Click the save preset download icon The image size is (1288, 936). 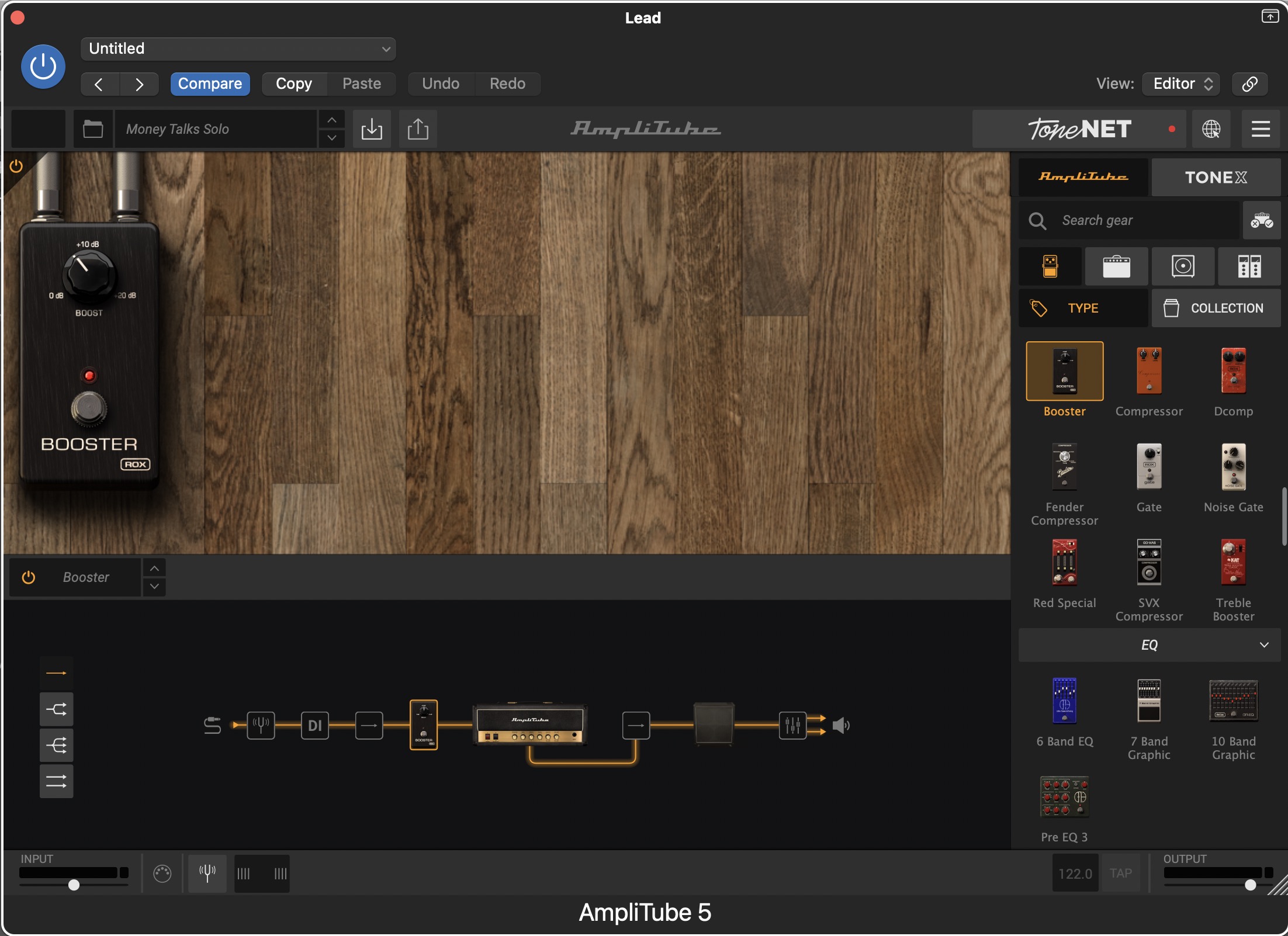click(372, 129)
